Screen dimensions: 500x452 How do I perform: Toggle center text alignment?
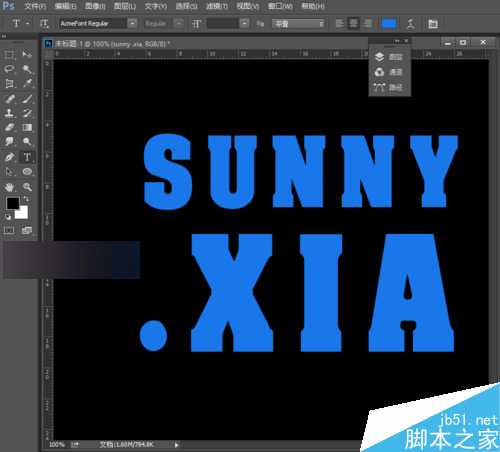(x=353, y=24)
